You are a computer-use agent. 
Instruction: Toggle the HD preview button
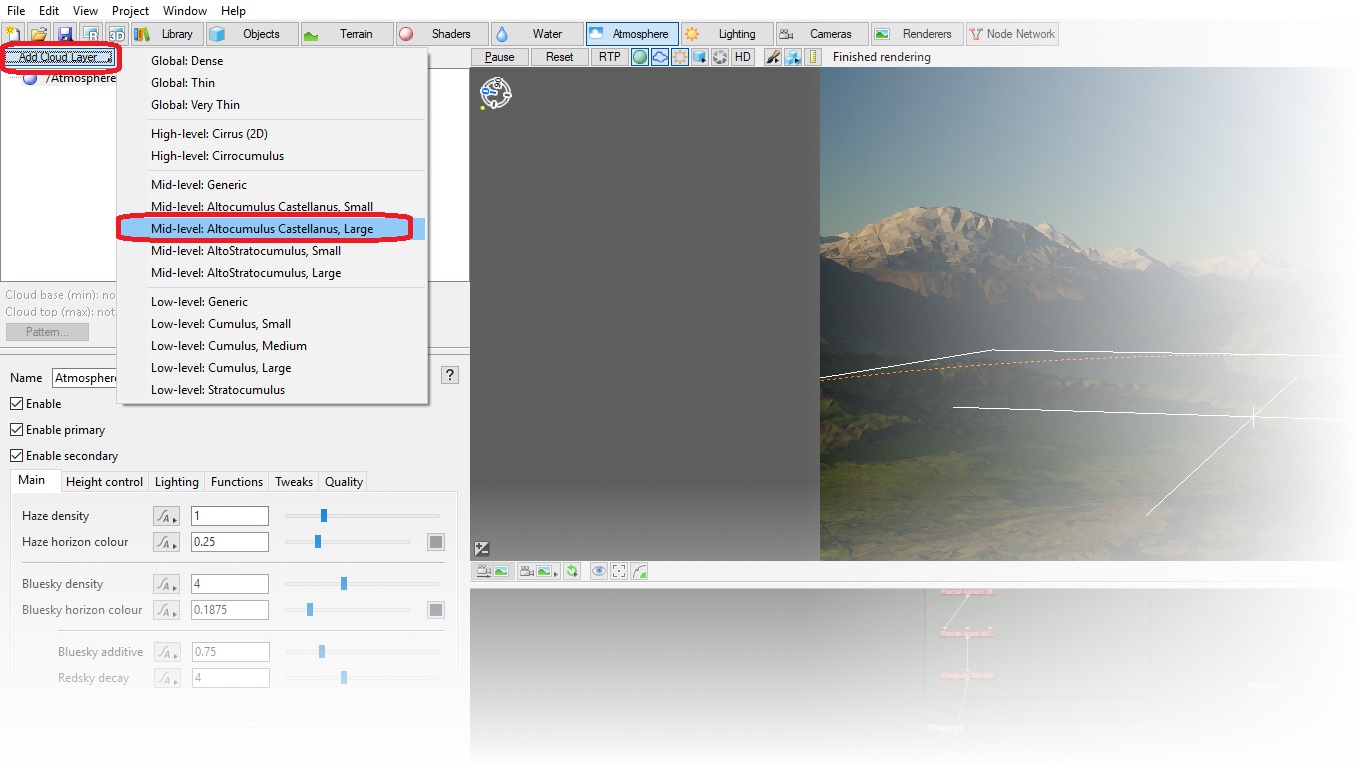(743, 57)
